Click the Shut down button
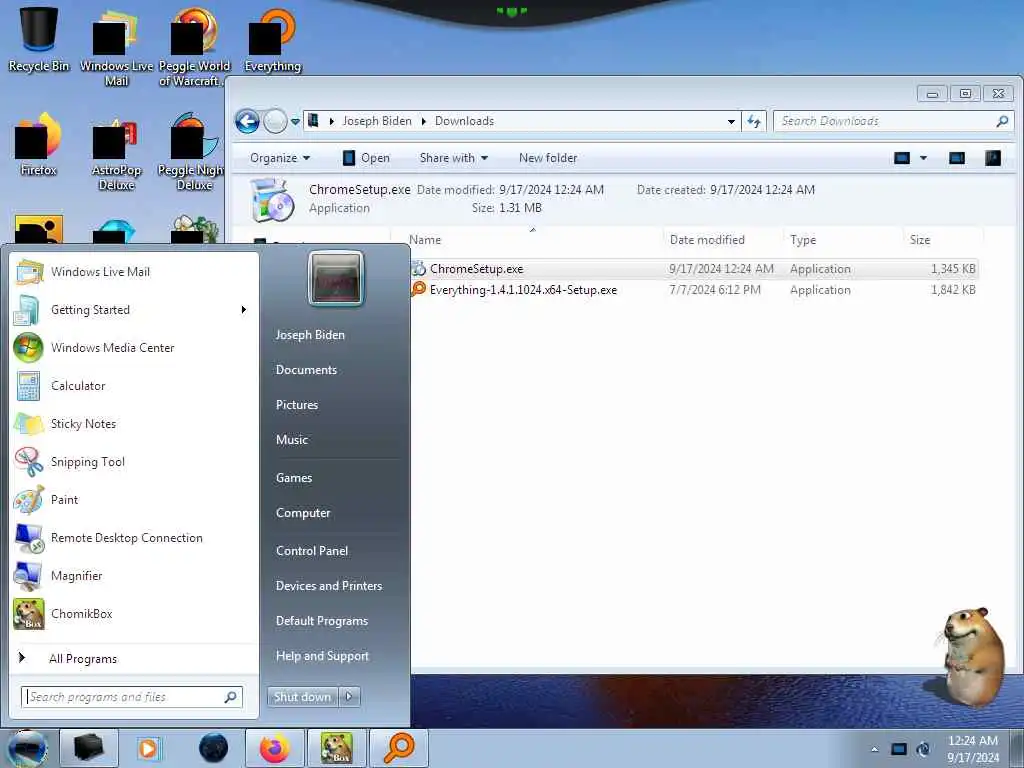1024x768 pixels. (x=303, y=697)
